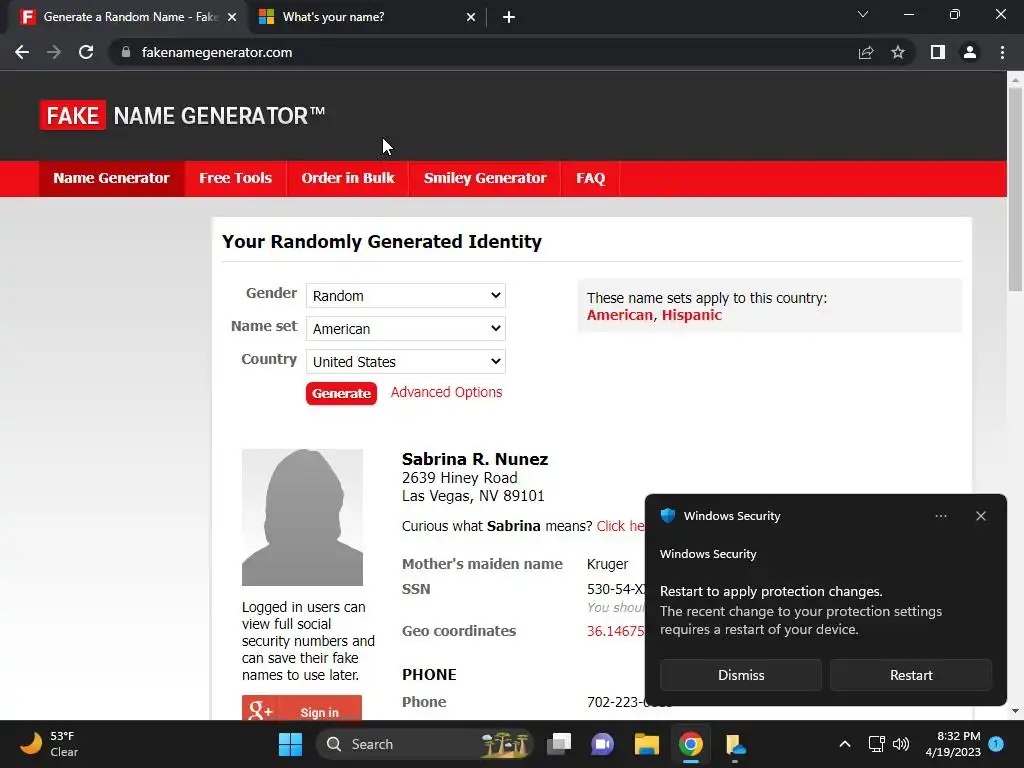Expand the Country dropdown
Image resolution: width=1024 pixels, height=768 pixels.
click(406, 361)
